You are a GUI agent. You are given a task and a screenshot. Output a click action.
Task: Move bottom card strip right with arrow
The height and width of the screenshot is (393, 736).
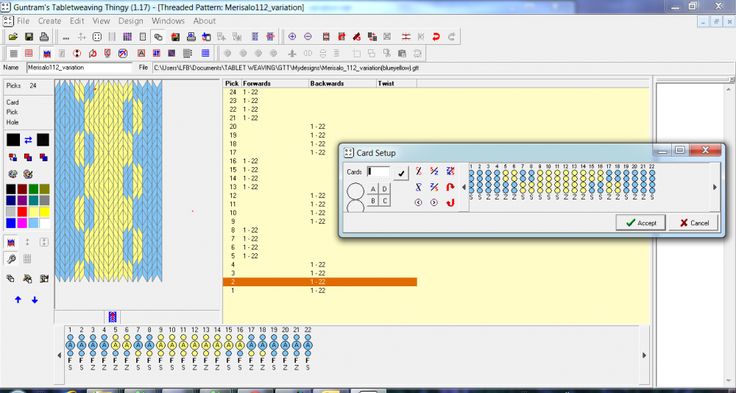click(x=644, y=355)
